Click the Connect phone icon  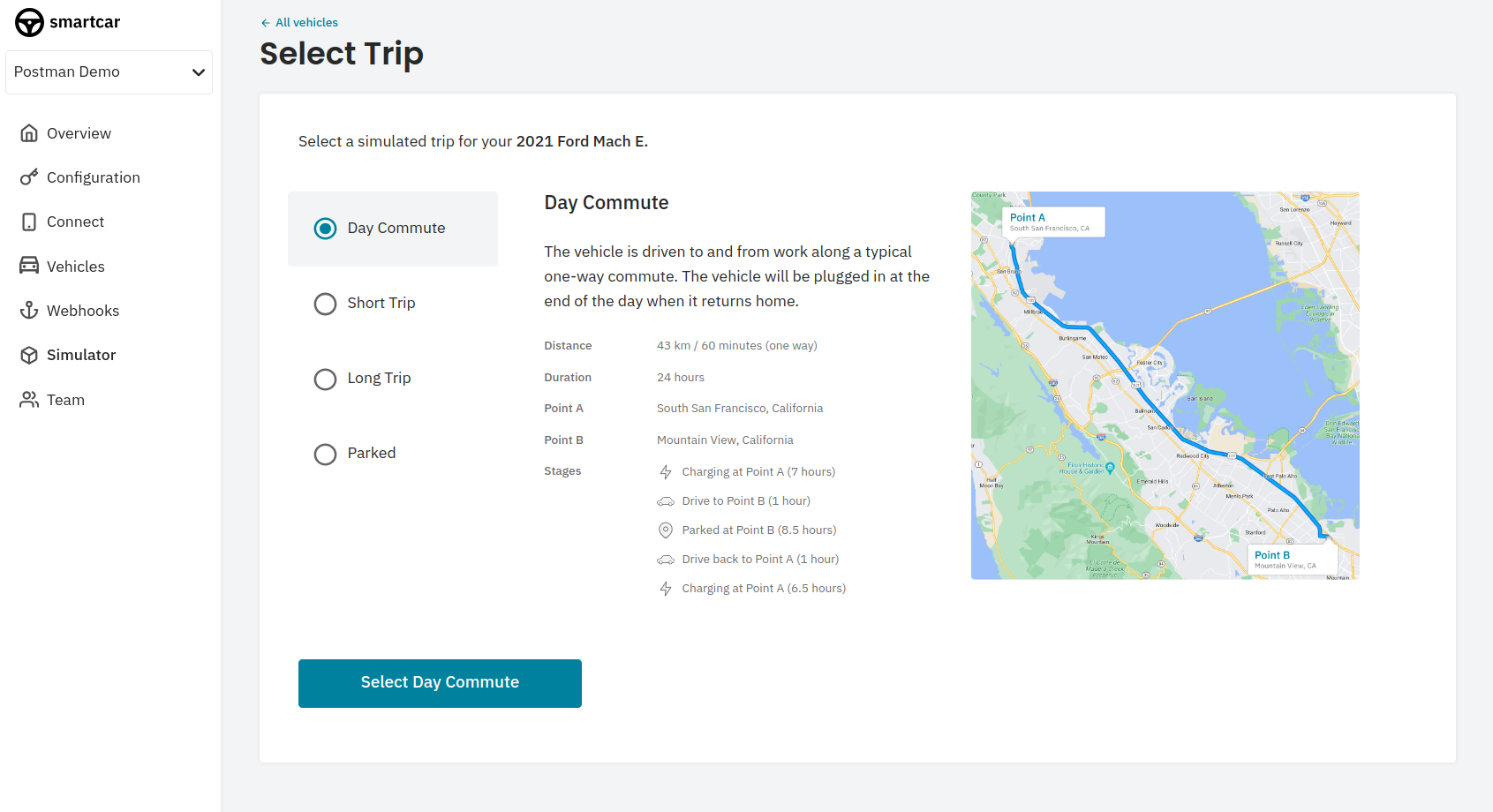29,222
